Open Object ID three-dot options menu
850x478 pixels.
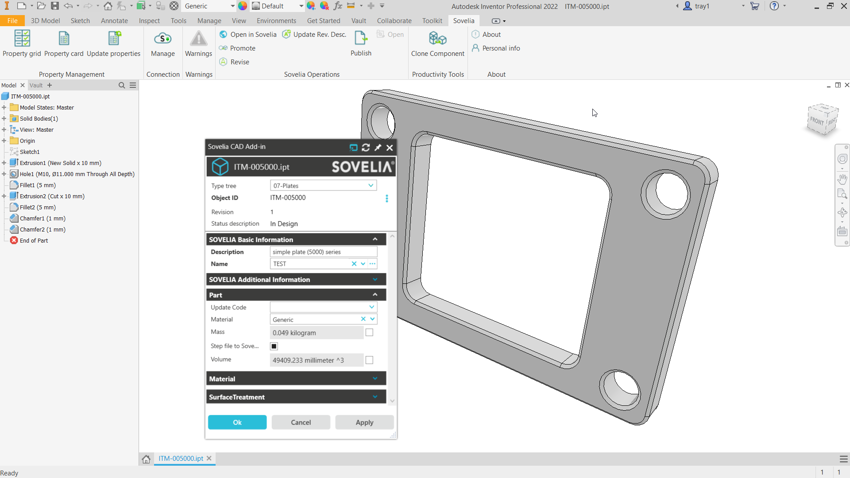pyautogui.click(x=387, y=198)
